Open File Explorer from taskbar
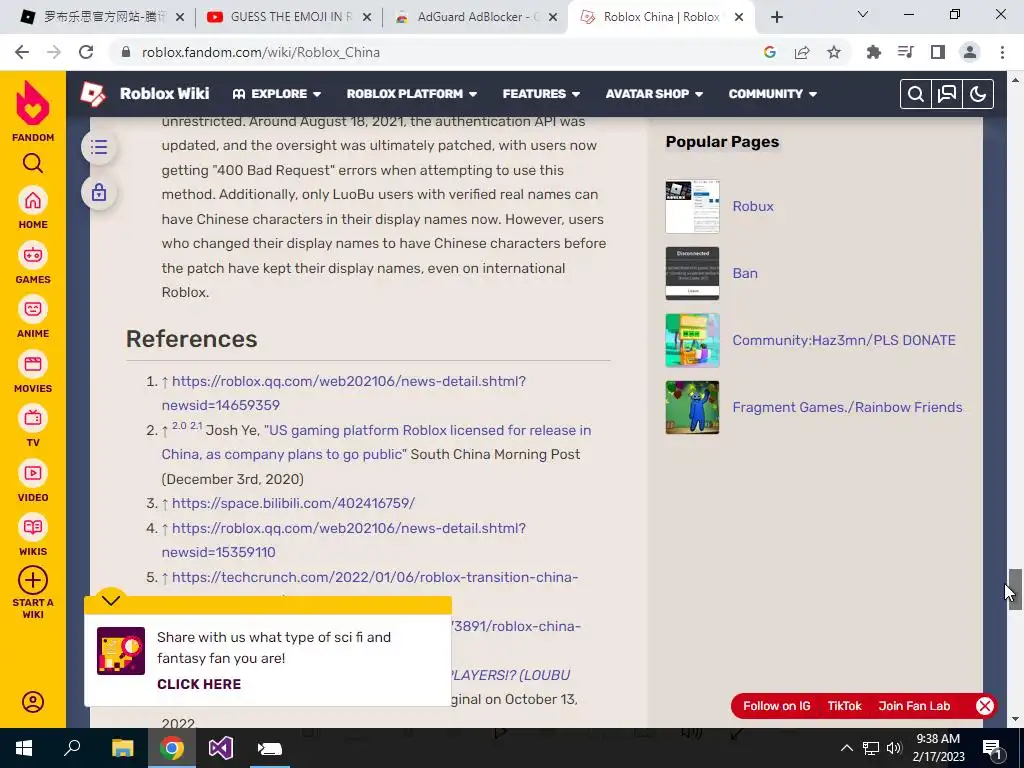Screen dimensions: 1024x768 pos(122,748)
